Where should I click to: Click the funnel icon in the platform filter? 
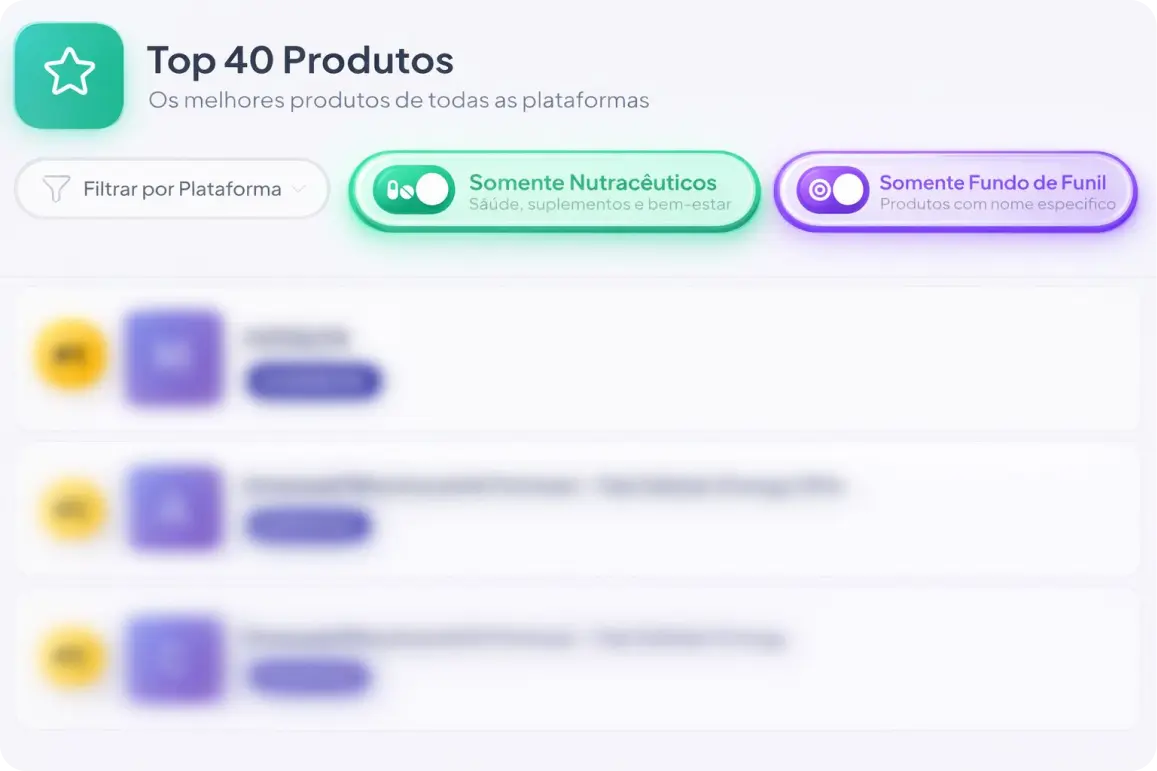pos(57,189)
